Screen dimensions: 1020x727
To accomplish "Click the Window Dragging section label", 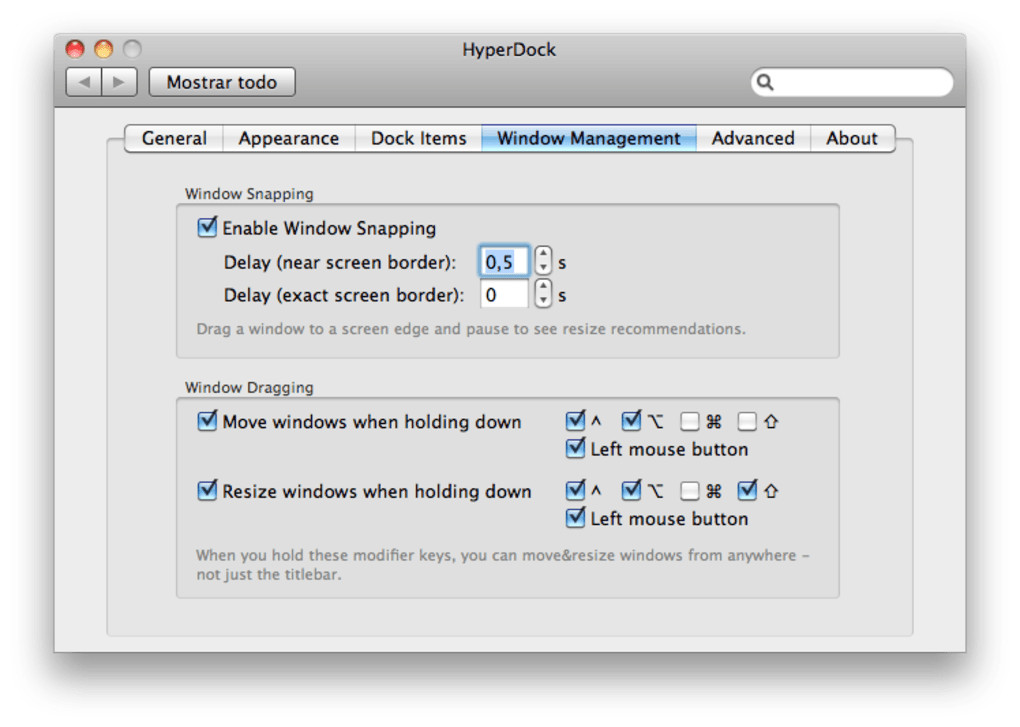I will coord(249,388).
